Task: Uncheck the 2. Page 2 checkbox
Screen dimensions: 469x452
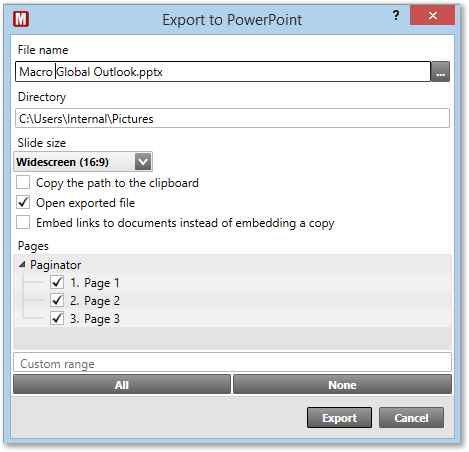Action: coord(57,300)
